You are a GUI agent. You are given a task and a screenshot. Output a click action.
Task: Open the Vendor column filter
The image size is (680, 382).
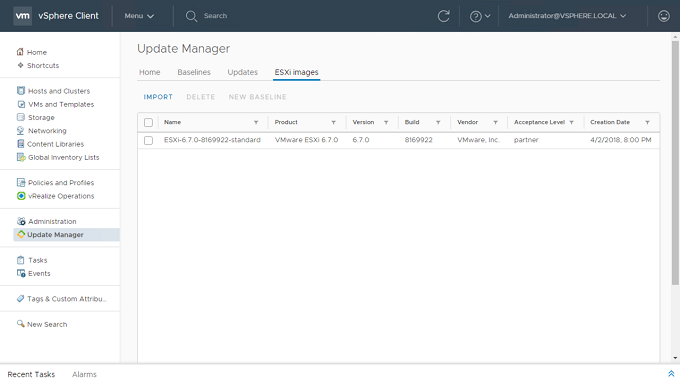(495, 122)
